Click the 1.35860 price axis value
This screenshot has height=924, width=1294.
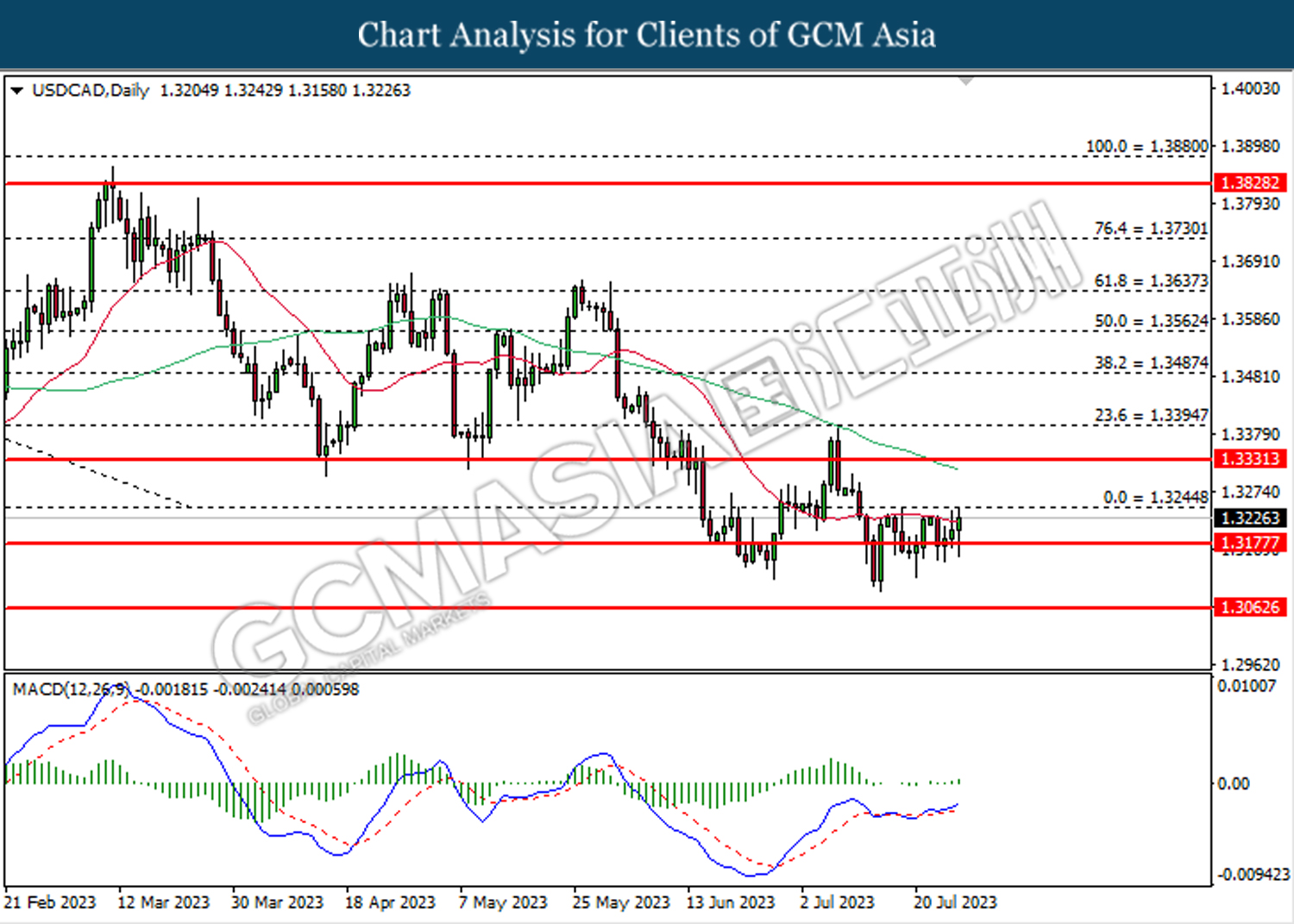(1251, 319)
